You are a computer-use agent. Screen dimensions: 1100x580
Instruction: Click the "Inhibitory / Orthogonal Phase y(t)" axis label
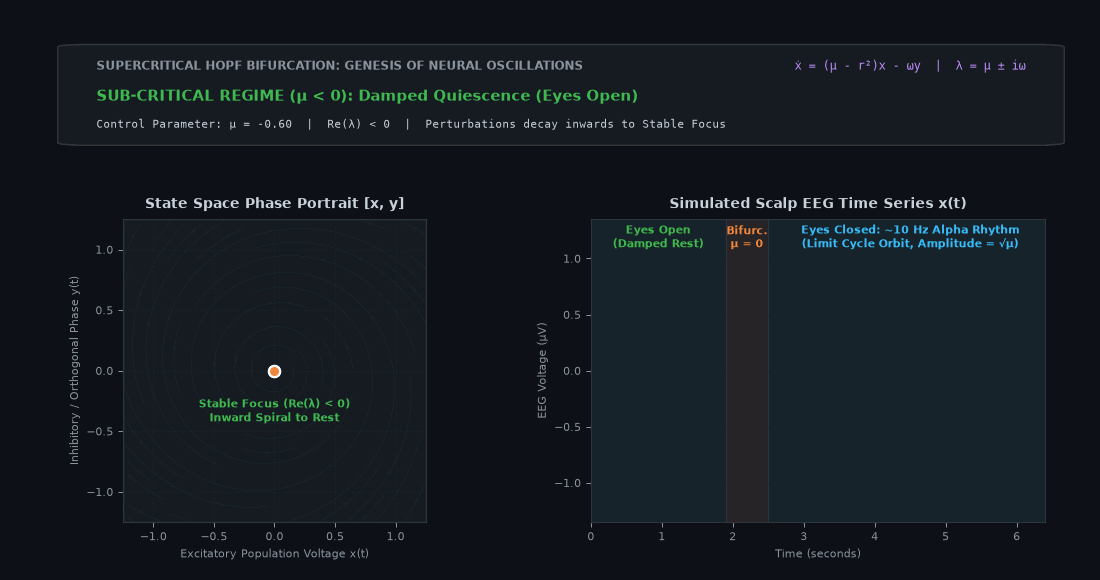tap(74, 370)
